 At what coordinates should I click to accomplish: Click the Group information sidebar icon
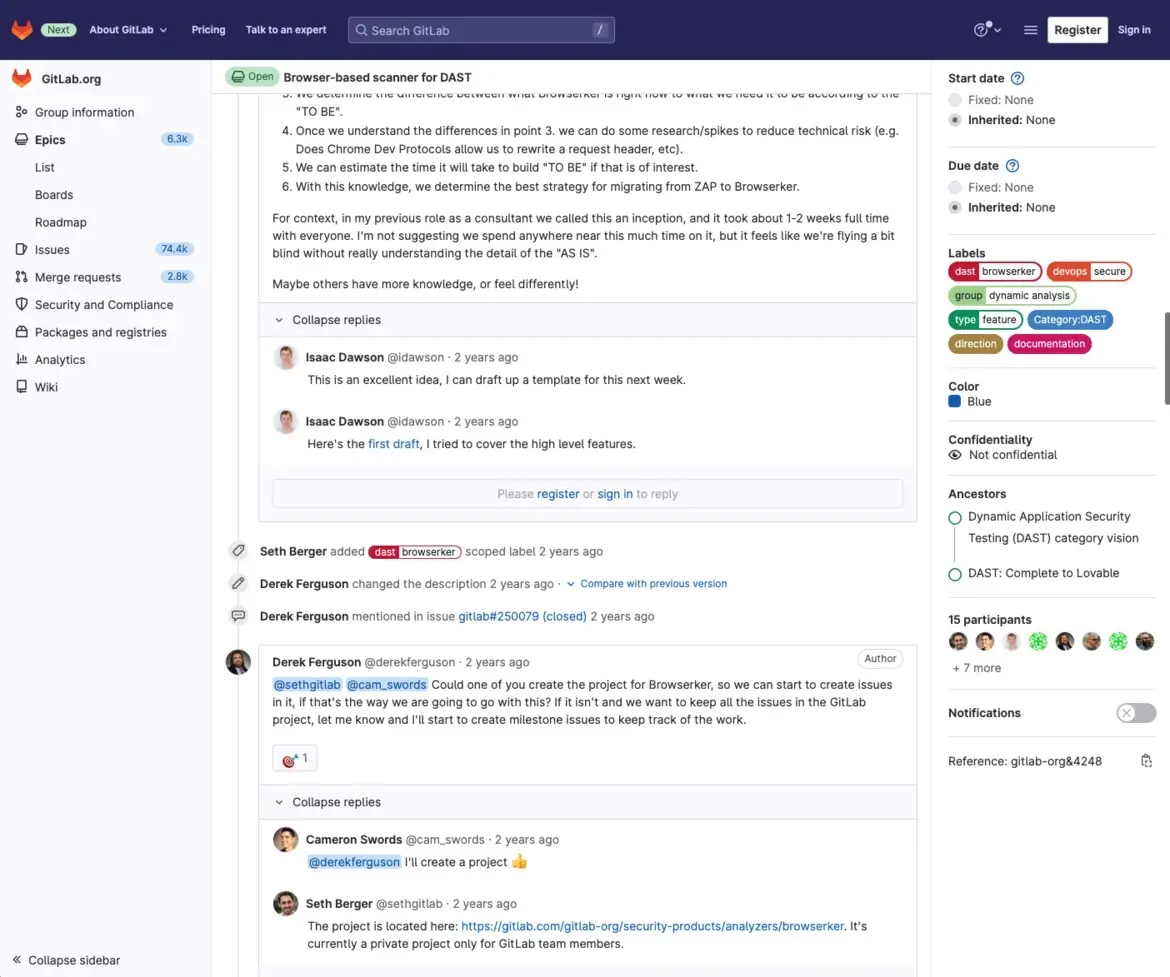[x=22, y=112]
